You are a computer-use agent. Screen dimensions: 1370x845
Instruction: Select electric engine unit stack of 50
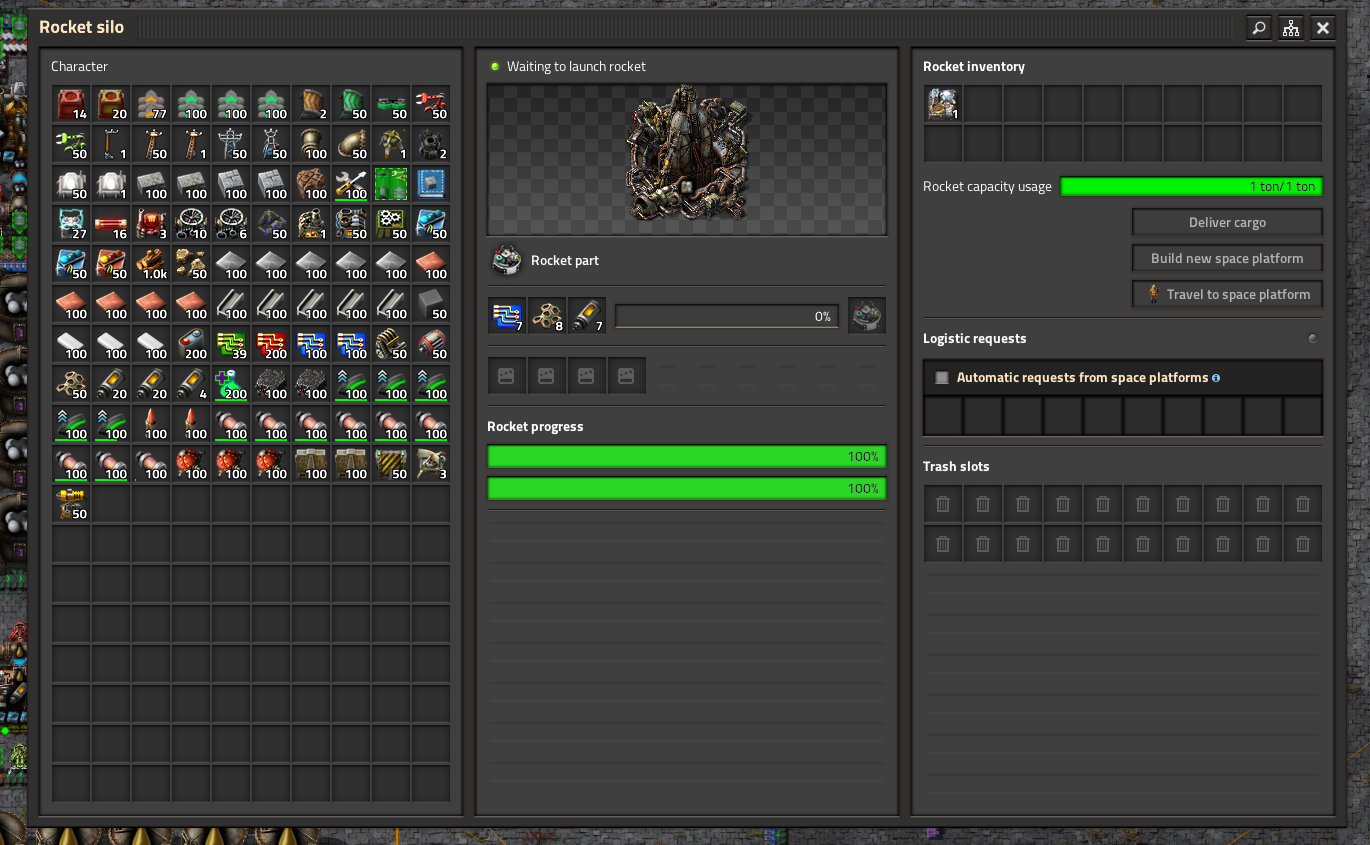click(x=431, y=344)
